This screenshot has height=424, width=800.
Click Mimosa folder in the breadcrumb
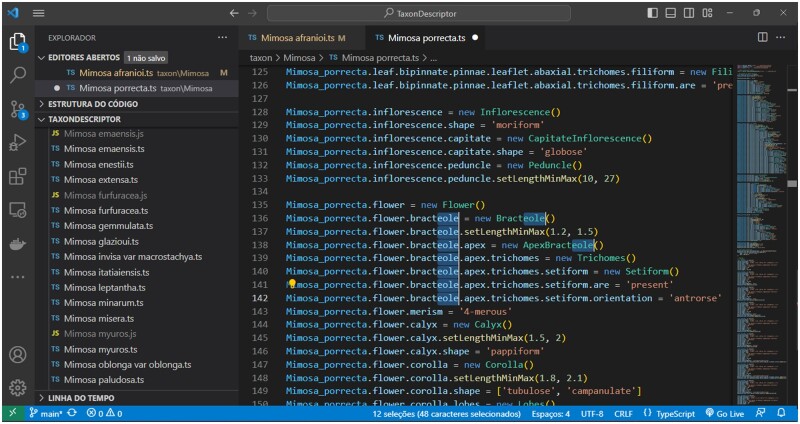[x=299, y=58]
